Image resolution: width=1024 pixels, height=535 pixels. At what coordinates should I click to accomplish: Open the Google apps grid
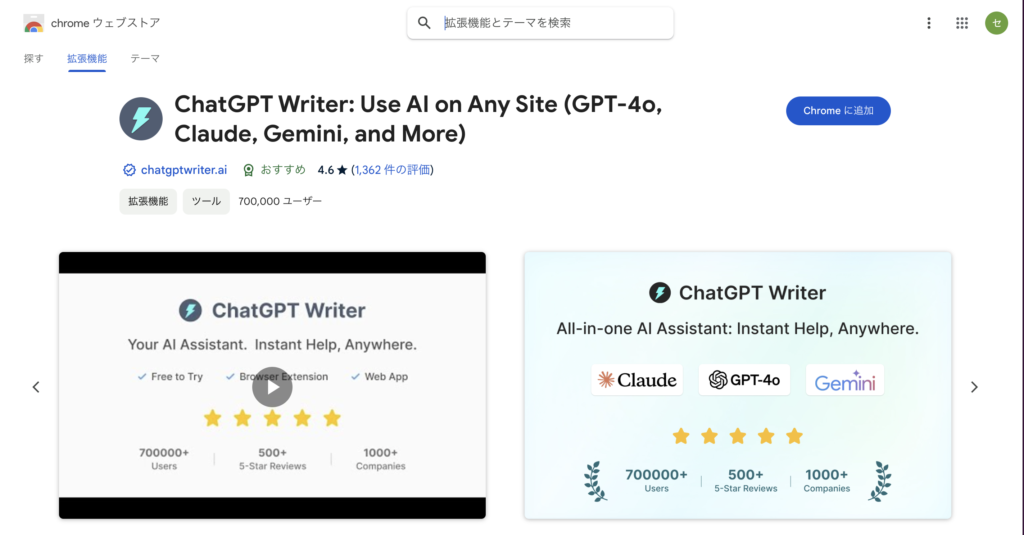click(x=962, y=23)
